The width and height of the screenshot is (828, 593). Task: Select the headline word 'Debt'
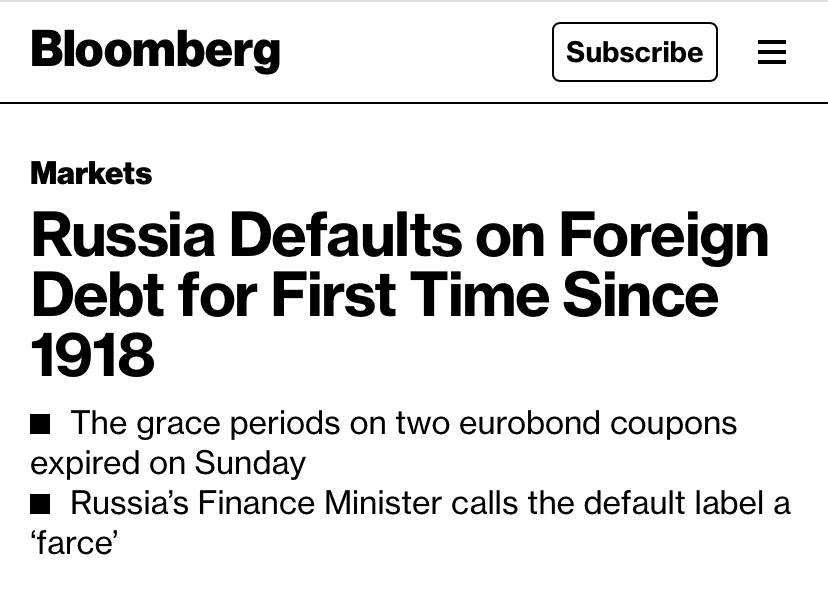click(x=98, y=295)
